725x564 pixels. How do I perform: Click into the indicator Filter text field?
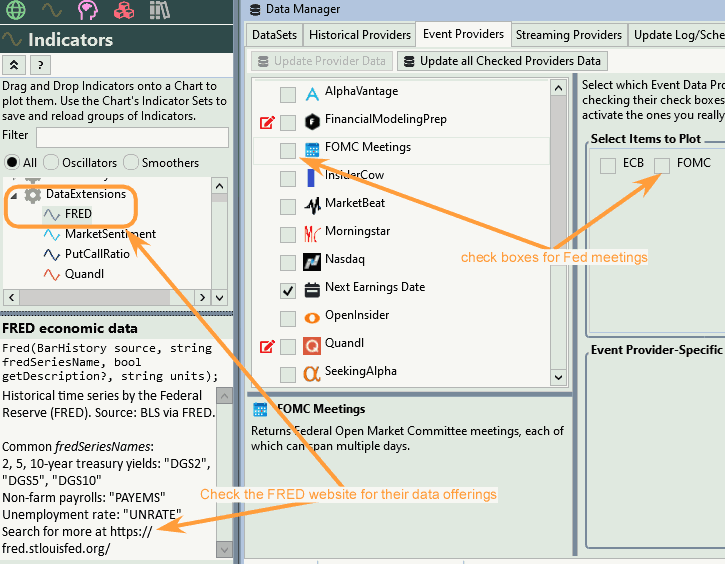pos(132,136)
